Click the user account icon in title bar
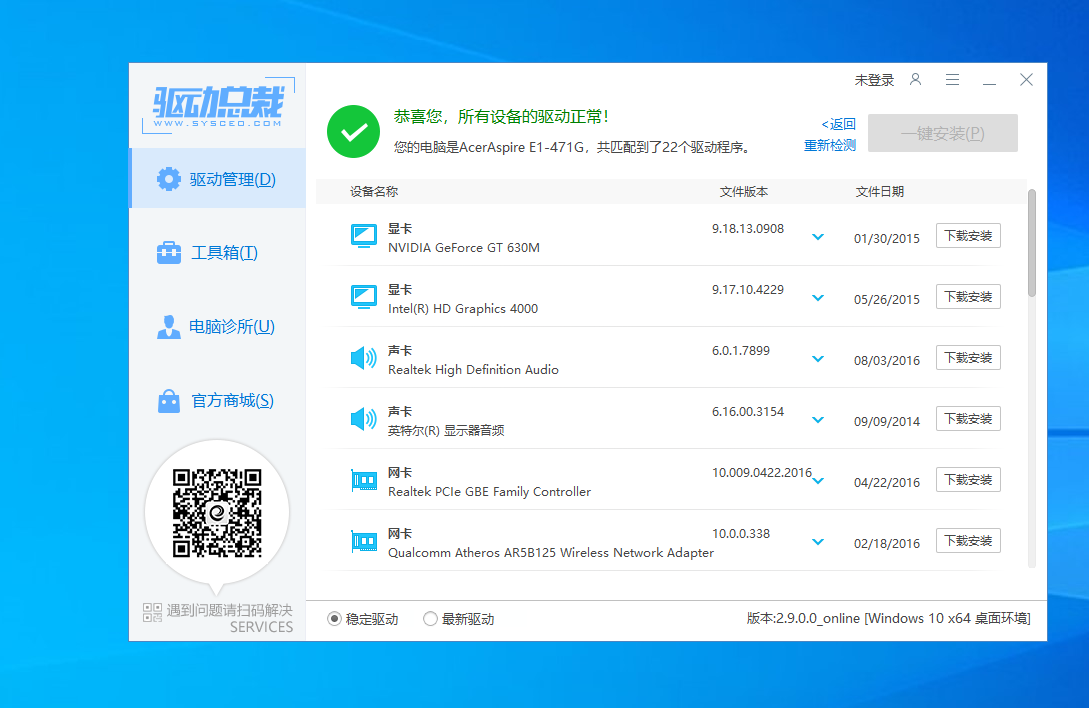1089x708 pixels. 915,80
